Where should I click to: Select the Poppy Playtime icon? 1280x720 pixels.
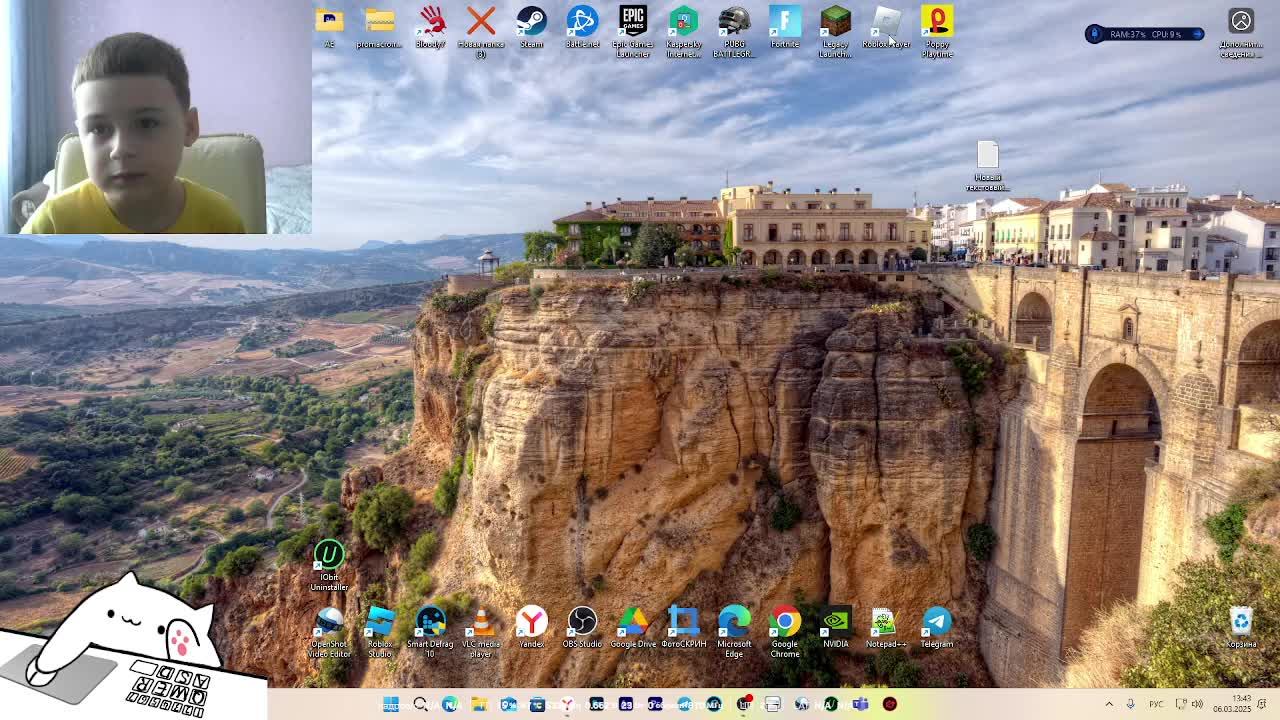[x=937, y=32]
